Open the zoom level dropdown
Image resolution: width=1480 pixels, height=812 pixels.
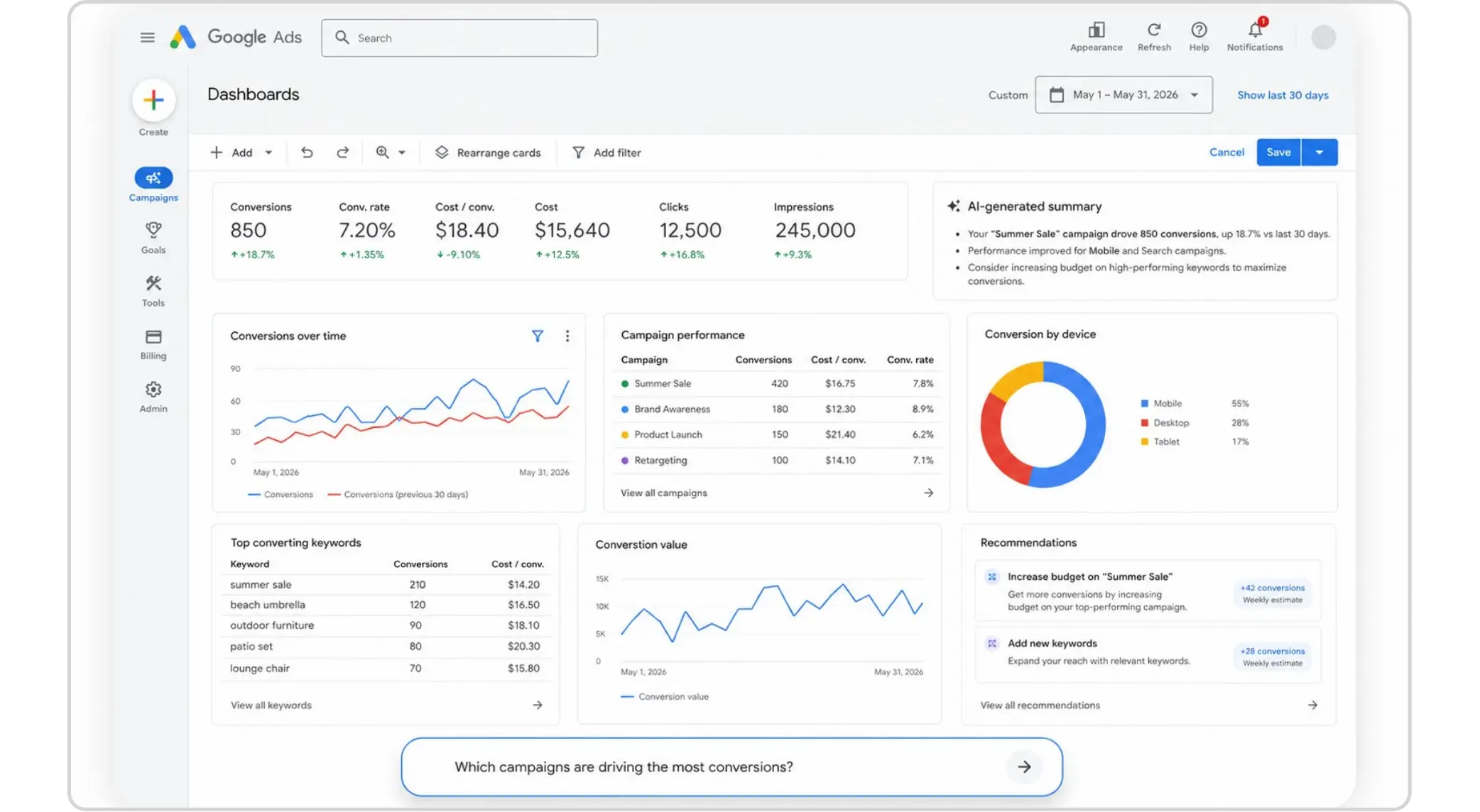tap(391, 153)
